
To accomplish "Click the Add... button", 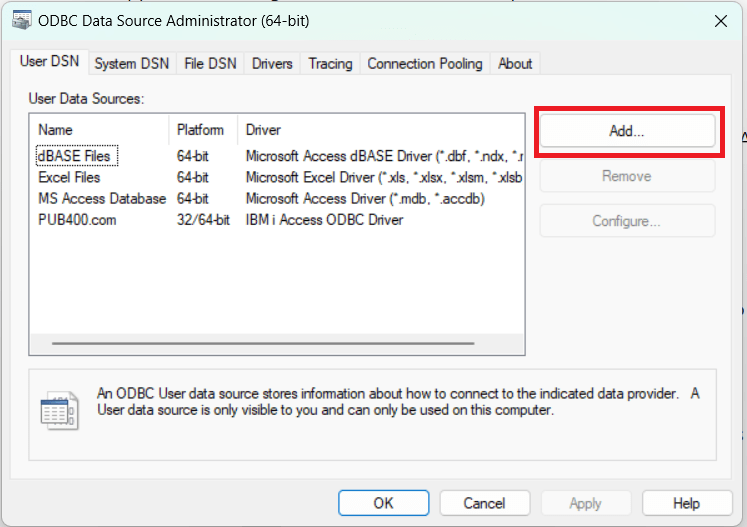I will [x=627, y=131].
